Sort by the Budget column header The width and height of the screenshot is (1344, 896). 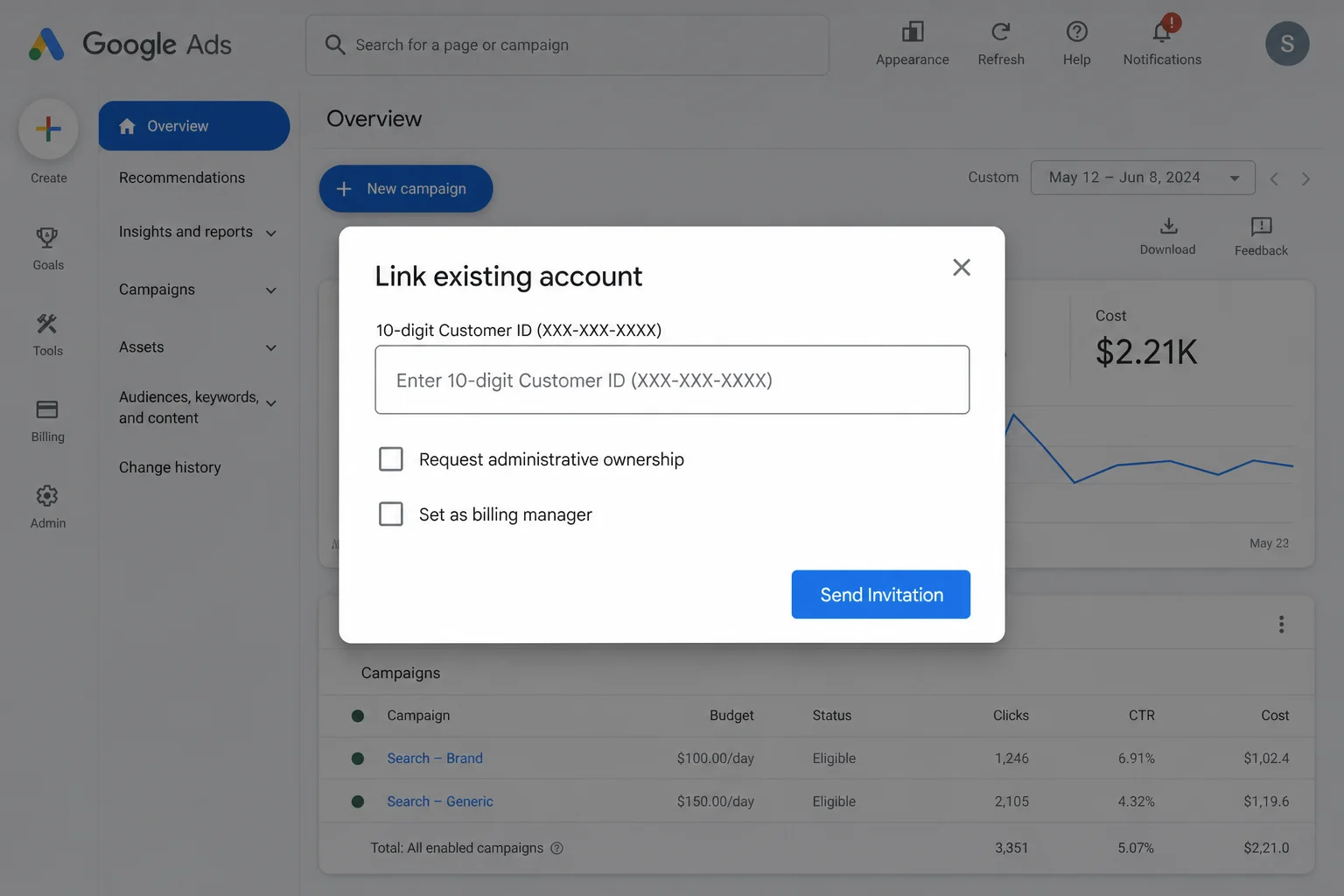pos(731,716)
